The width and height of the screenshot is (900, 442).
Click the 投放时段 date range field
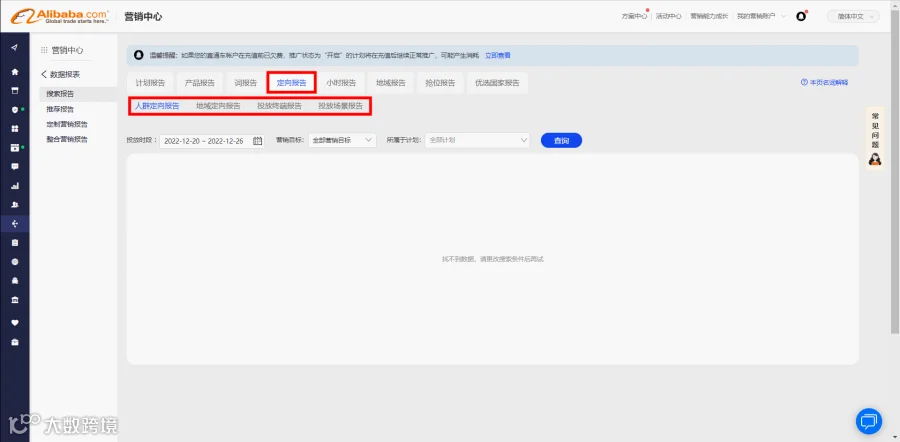(212, 141)
